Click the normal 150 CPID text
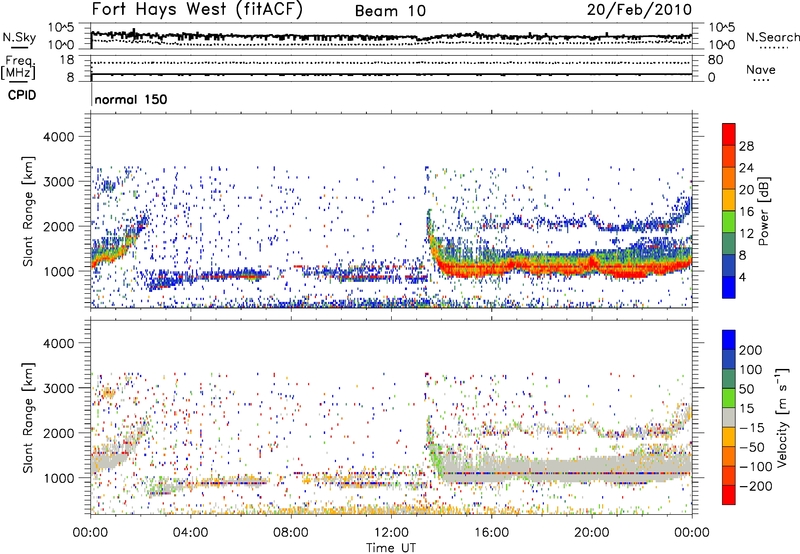 131,99
